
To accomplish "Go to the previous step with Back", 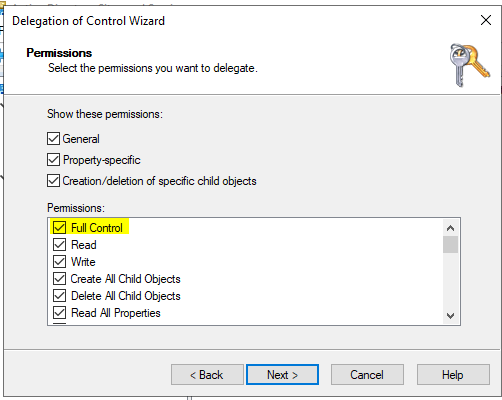I will click(x=207, y=375).
